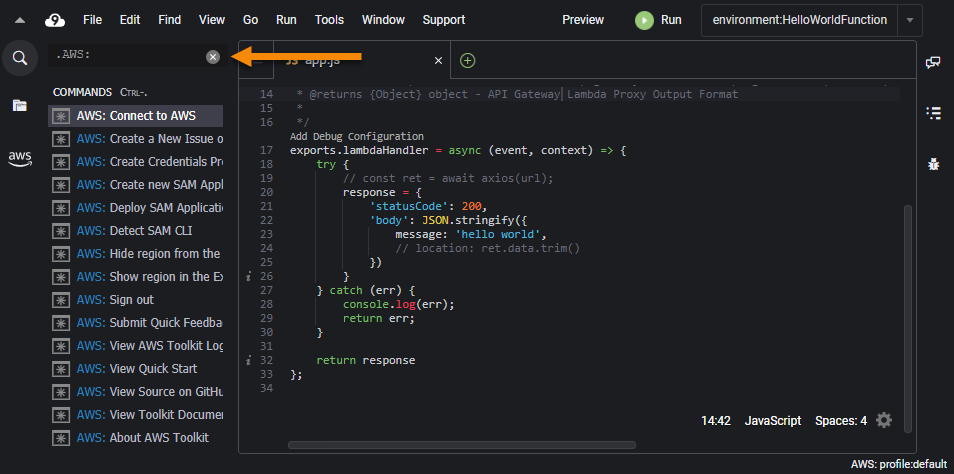Run AWS: Sign out command
Viewport: 954px width, 474px height.
(x=136, y=300)
